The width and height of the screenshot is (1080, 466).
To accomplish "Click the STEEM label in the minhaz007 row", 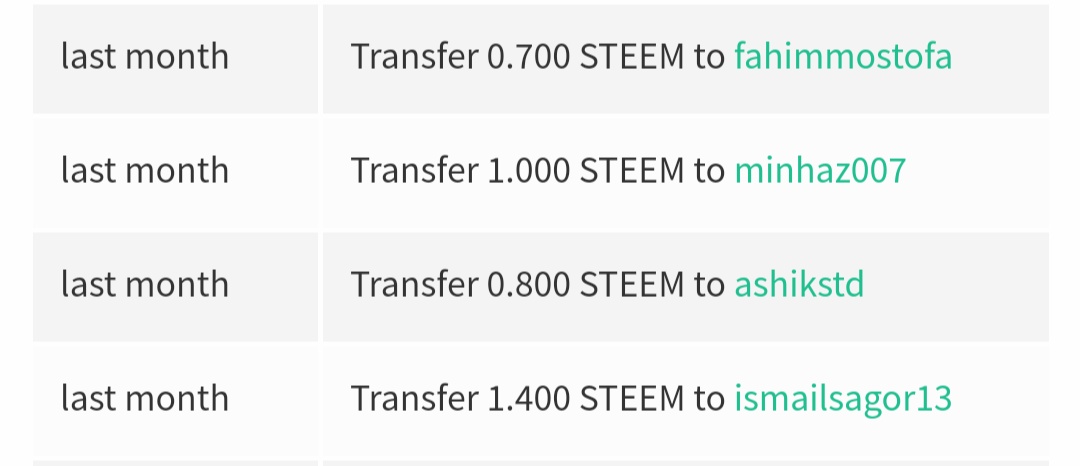I will point(632,171).
